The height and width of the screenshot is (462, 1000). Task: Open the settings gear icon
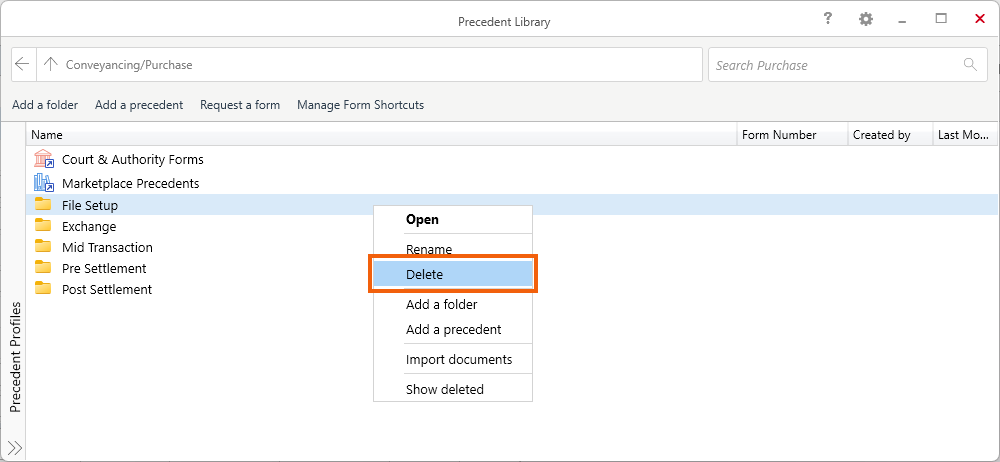point(865,19)
